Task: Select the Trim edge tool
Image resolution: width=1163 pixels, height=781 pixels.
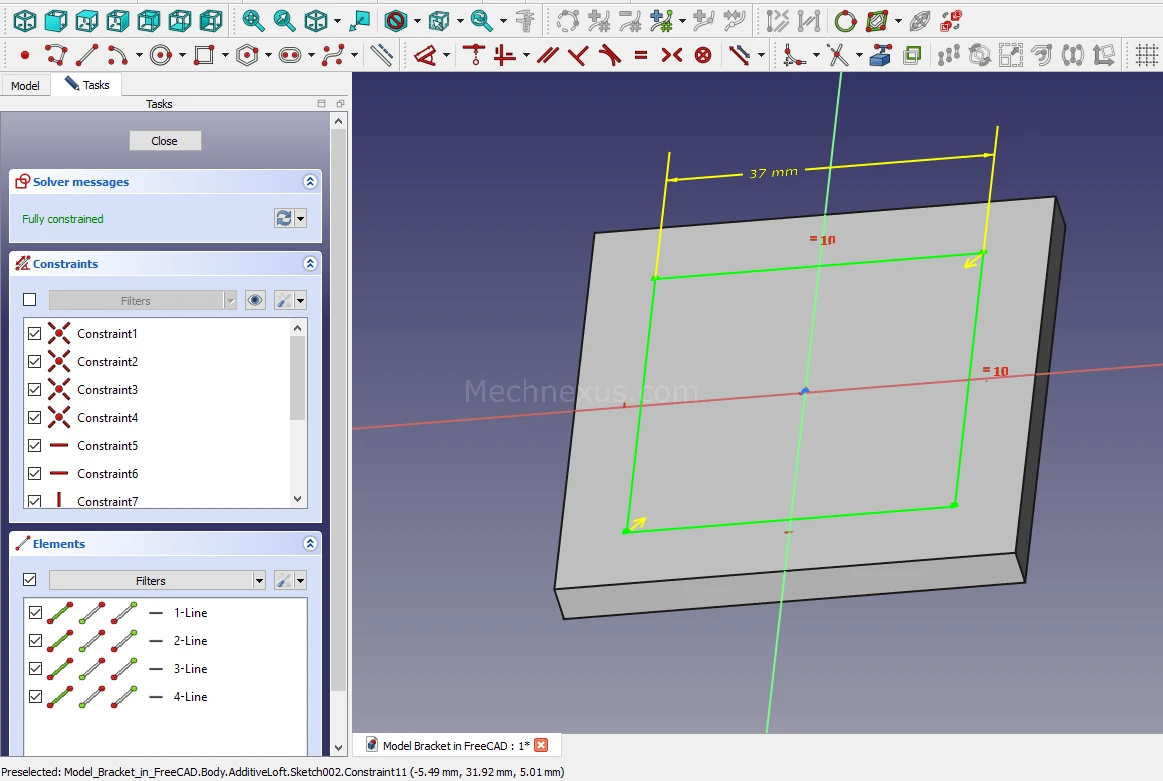Action: [x=838, y=55]
